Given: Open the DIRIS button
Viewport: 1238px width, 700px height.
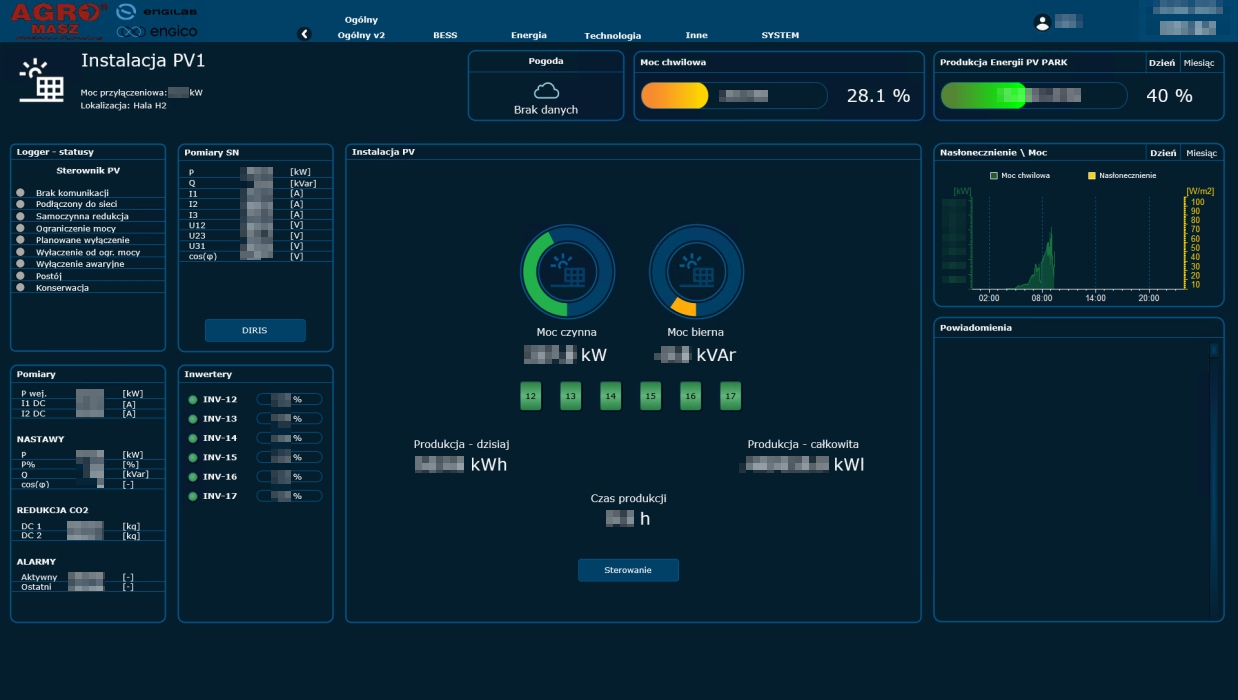Looking at the screenshot, I should point(255,330).
